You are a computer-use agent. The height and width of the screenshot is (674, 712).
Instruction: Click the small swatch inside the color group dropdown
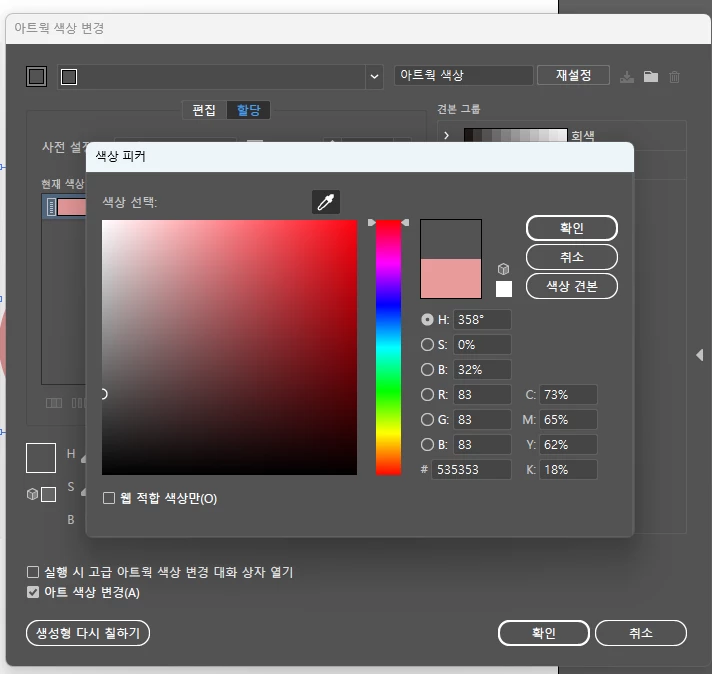tap(69, 77)
